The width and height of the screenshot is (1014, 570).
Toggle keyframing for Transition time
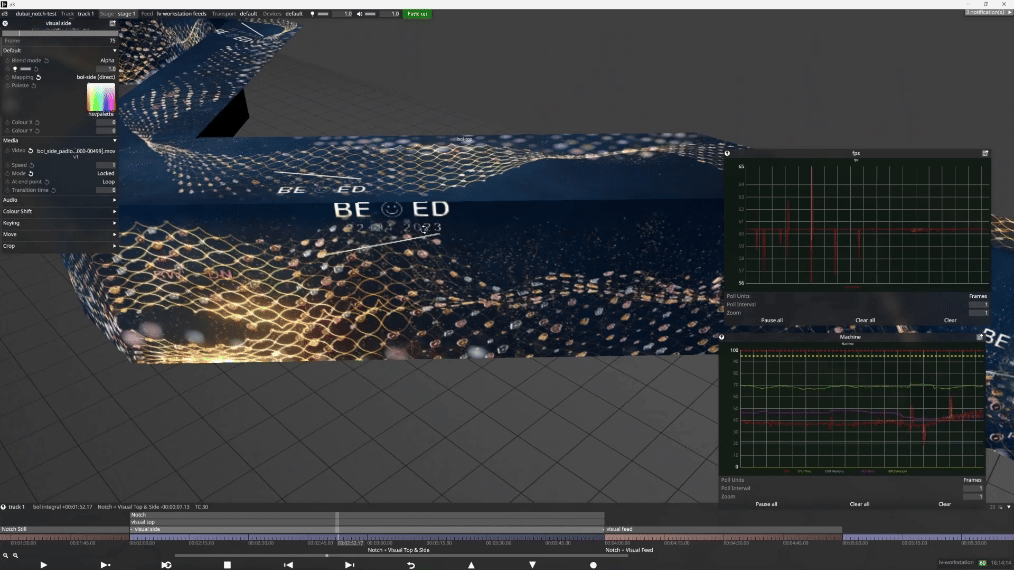8,190
